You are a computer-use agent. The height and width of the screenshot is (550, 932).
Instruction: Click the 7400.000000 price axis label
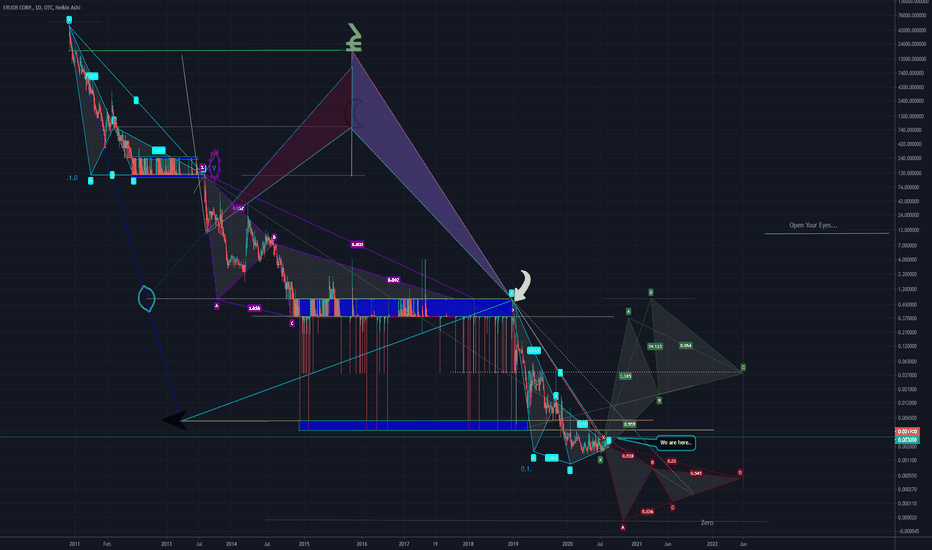(x=912, y=73)
